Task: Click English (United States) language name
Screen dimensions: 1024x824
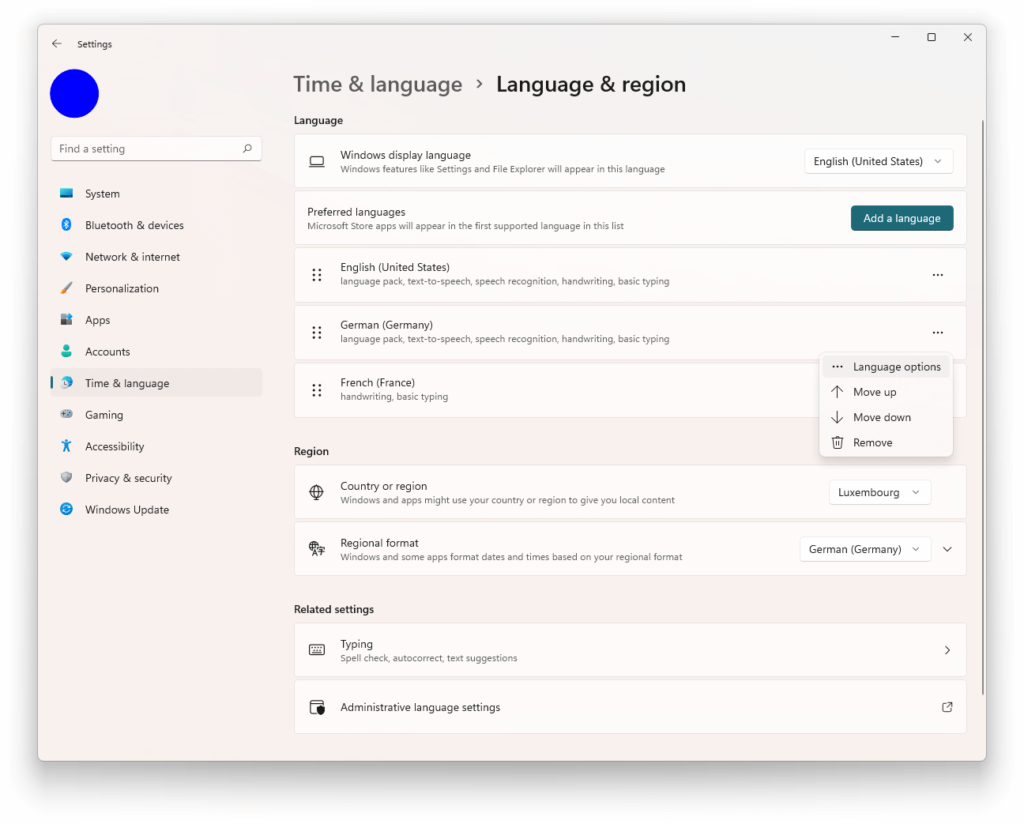Action: pos(395,267)
